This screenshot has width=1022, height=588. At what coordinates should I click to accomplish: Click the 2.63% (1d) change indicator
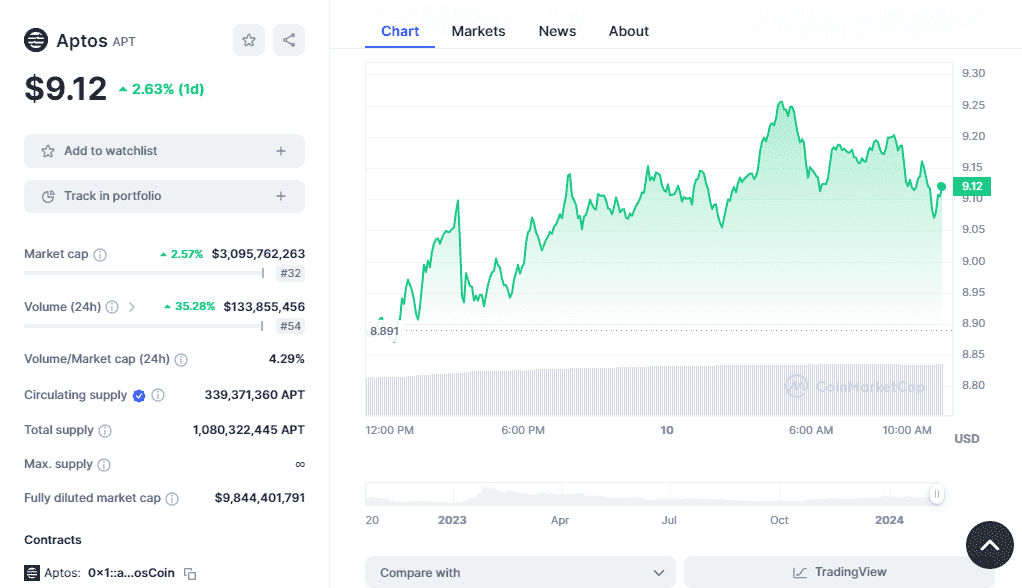click(162, 89)
